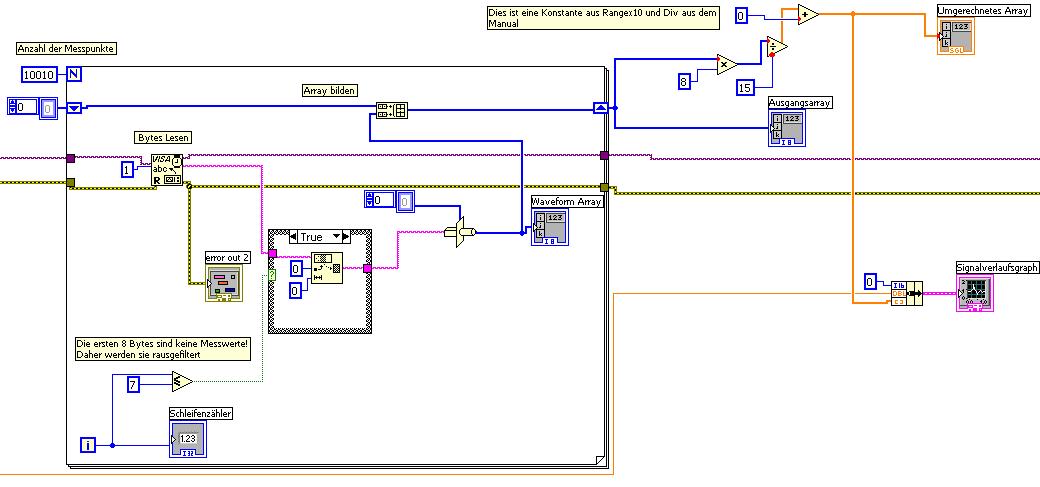Select the Divide function node

(x=777, y=47)
